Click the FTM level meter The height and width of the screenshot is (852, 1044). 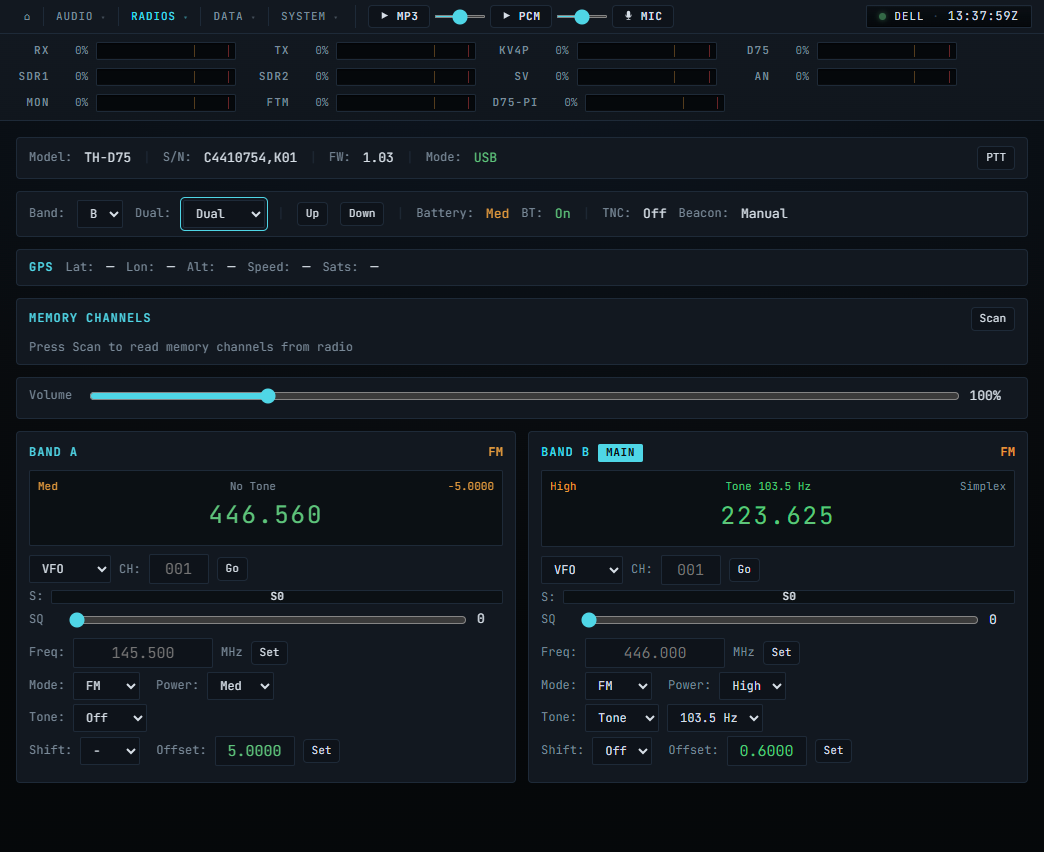[405, 103]
